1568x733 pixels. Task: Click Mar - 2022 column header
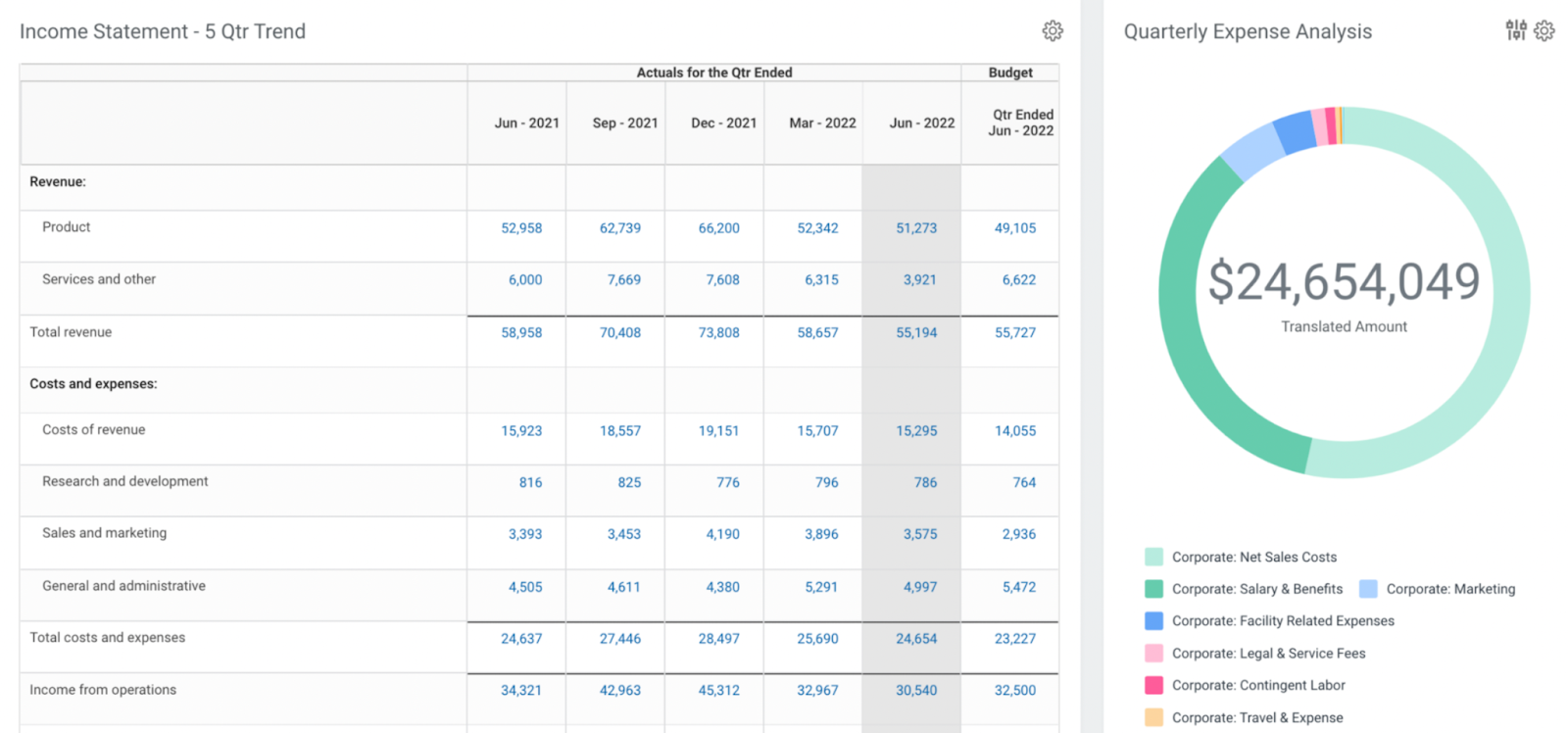click(x=823, y=123)
